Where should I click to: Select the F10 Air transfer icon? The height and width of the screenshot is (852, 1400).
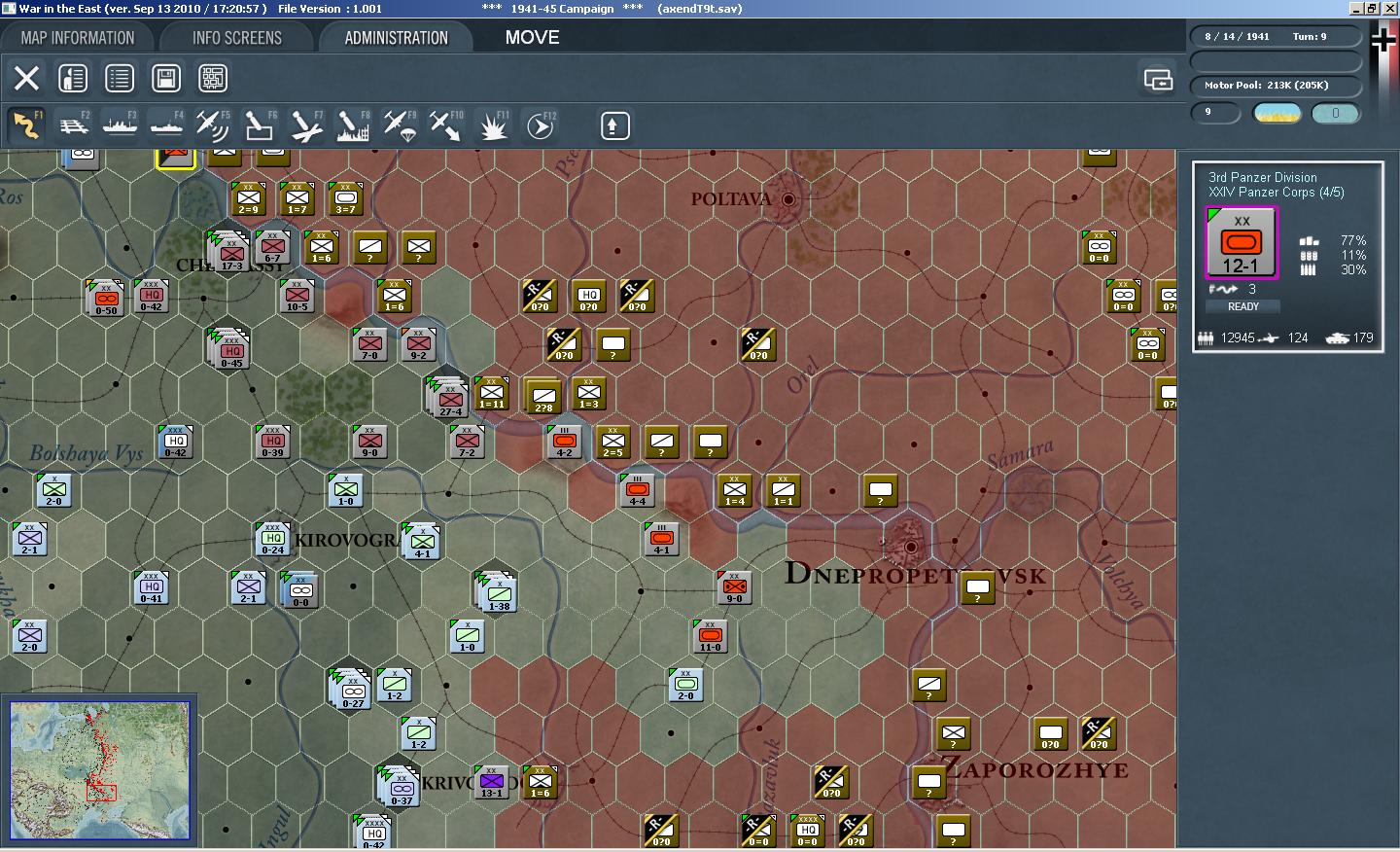(x=446, y=125)
